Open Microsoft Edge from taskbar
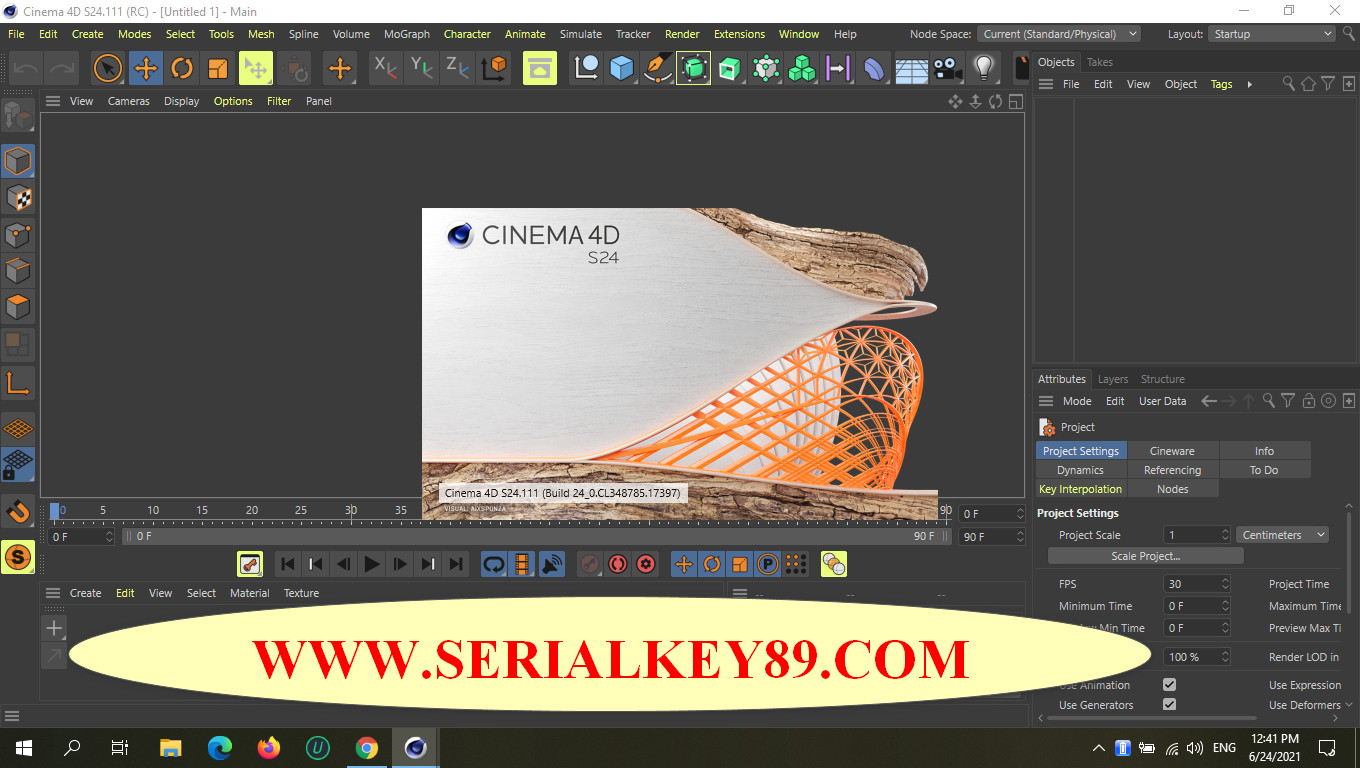The image size is (1360, 768). pyautogui.click(x=220, y=747)
